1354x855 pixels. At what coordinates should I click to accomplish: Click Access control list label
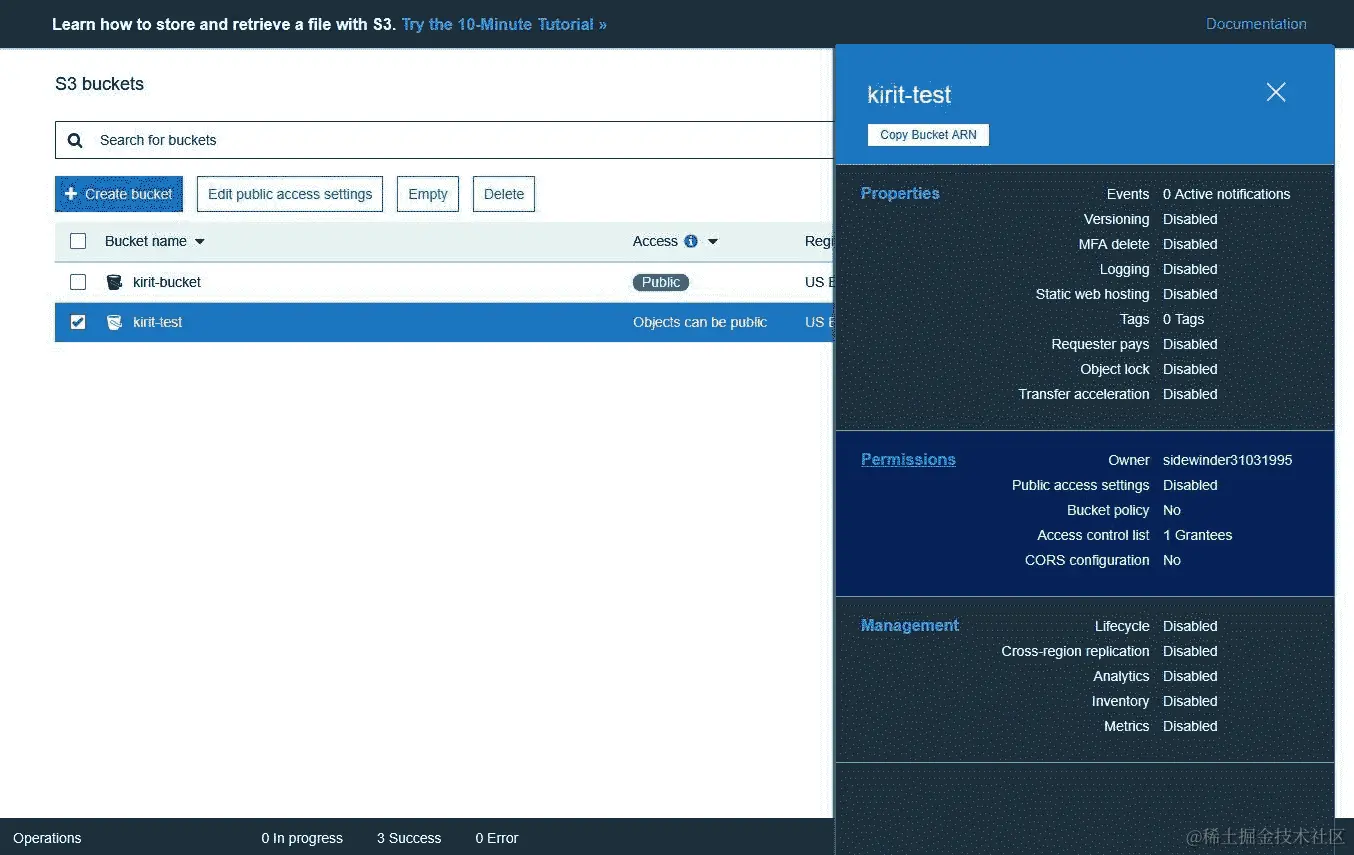click(1093, 535)
